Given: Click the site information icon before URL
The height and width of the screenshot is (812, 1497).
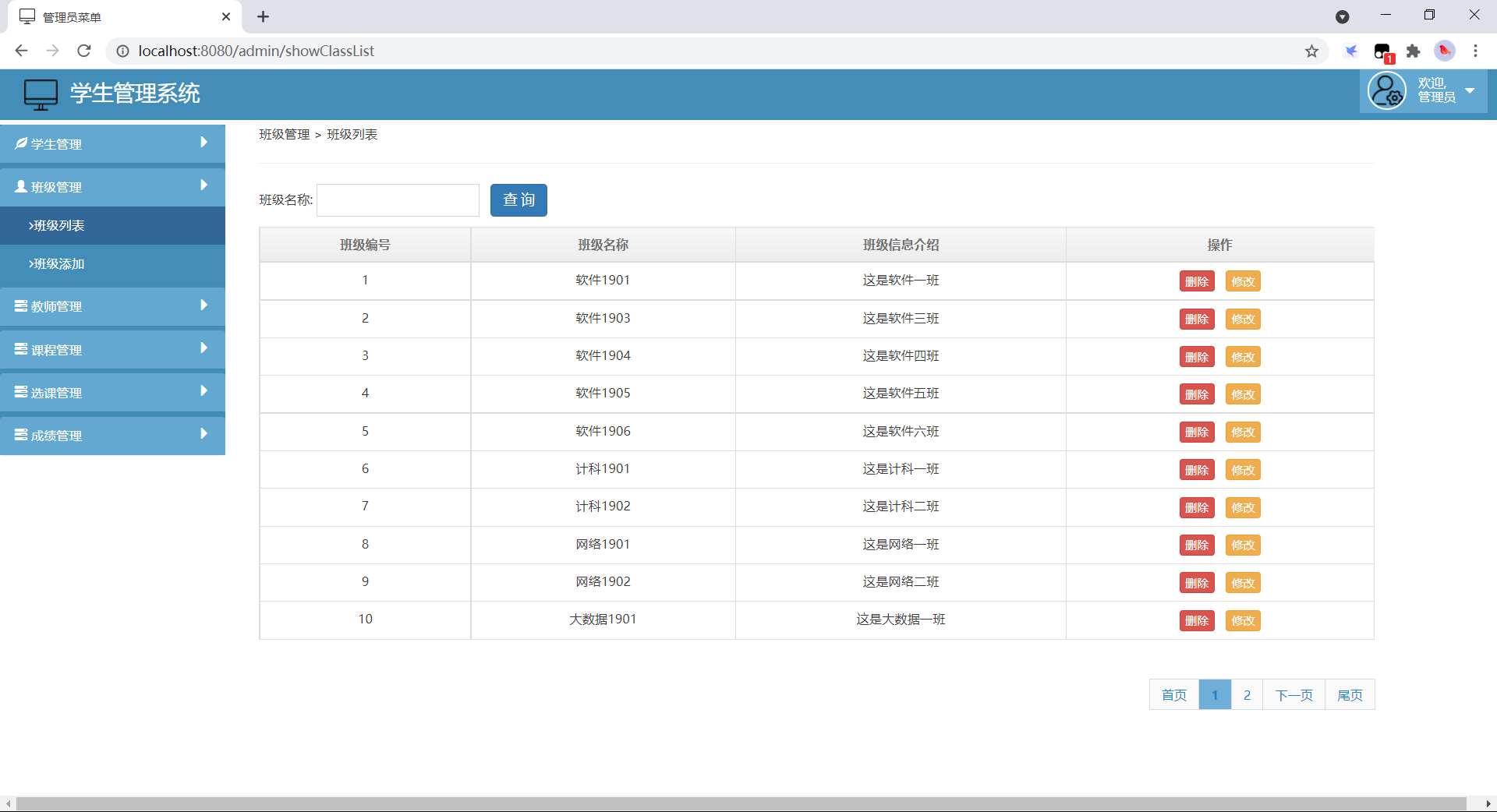Looking at the screenshot, I should [122, 51].
